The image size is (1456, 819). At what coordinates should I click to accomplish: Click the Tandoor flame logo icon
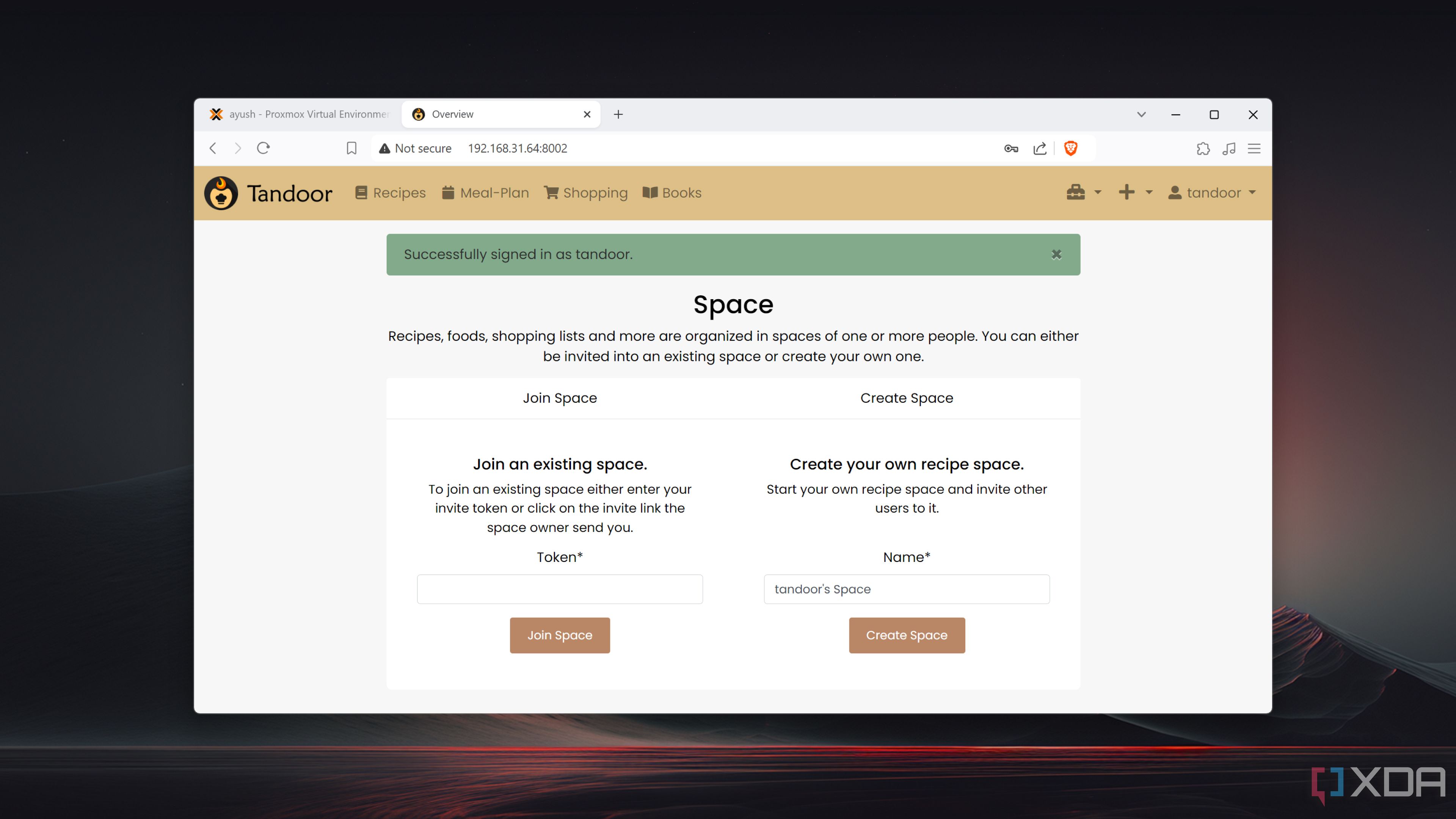[221, 192]
